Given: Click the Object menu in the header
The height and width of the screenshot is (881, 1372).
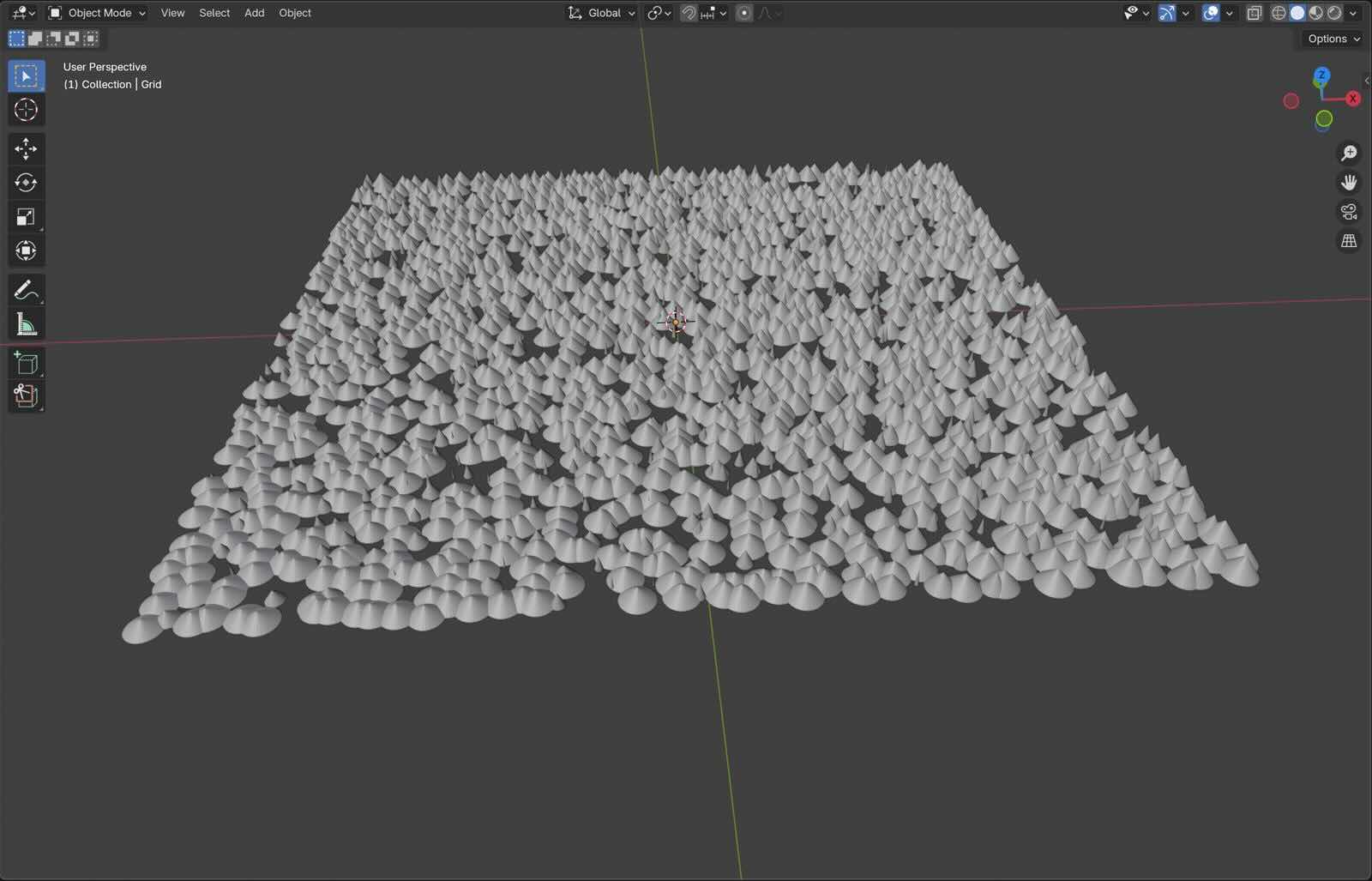Looking at the screenshot, I should 295,13.
